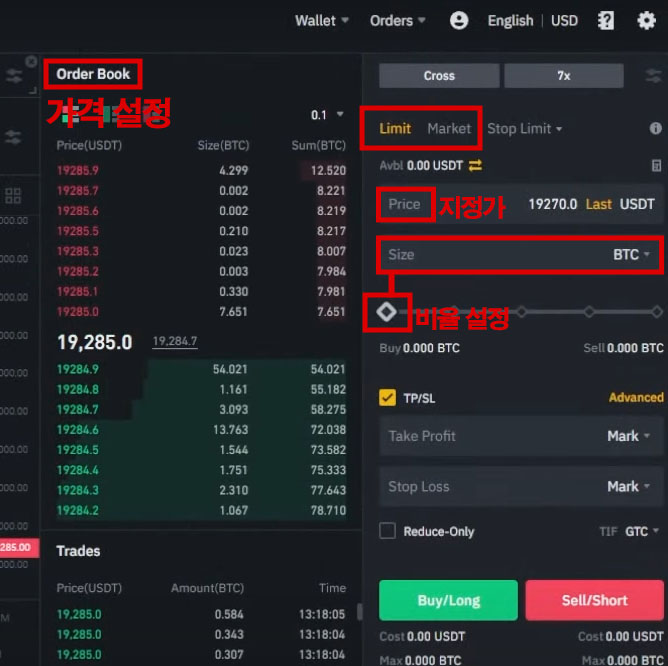Screen dimensions: 668x666
Task: Select the Limit order tab
Action: (395, 129)
